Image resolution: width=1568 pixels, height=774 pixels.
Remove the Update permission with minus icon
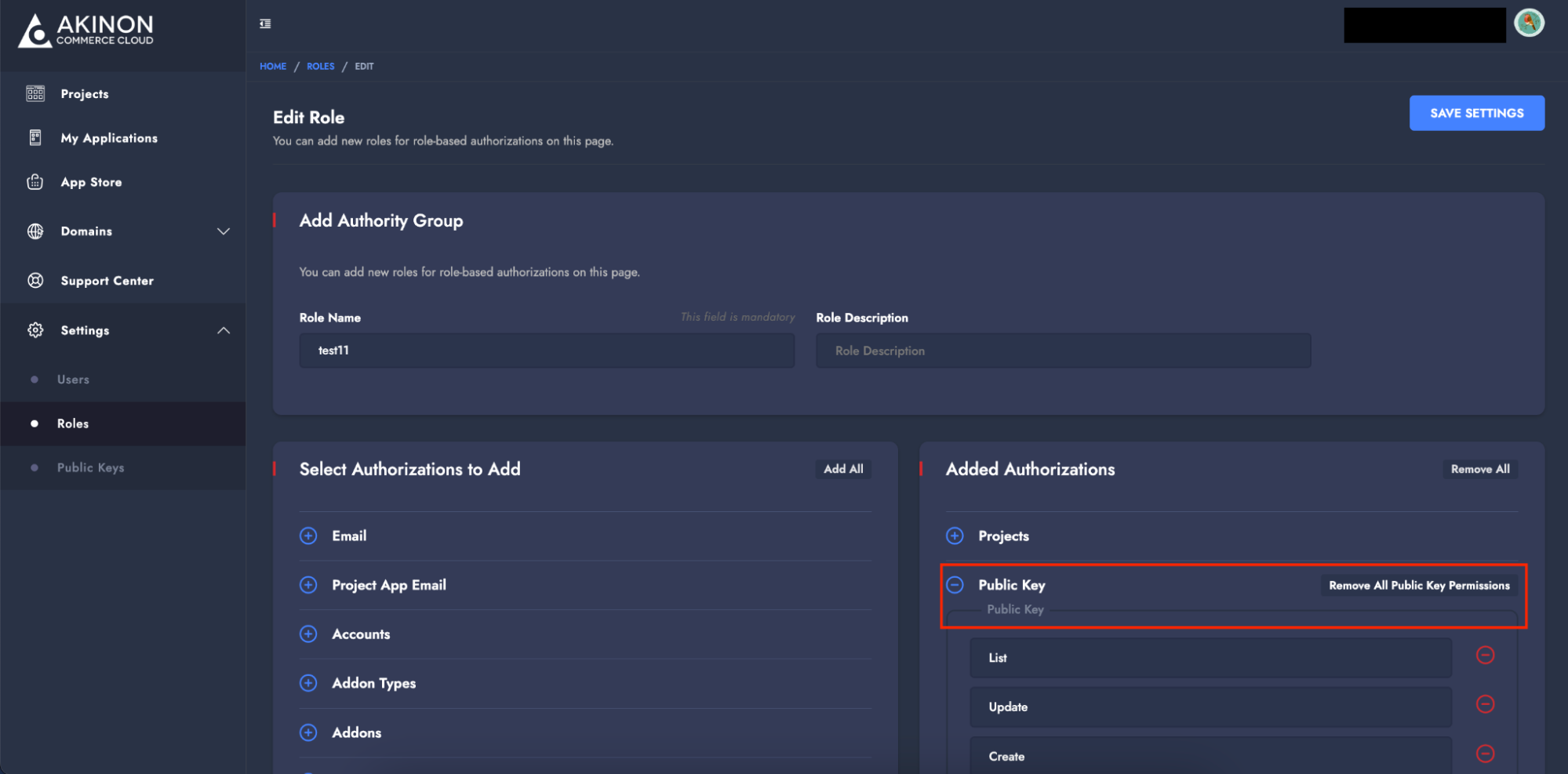tap(1485, 704)
